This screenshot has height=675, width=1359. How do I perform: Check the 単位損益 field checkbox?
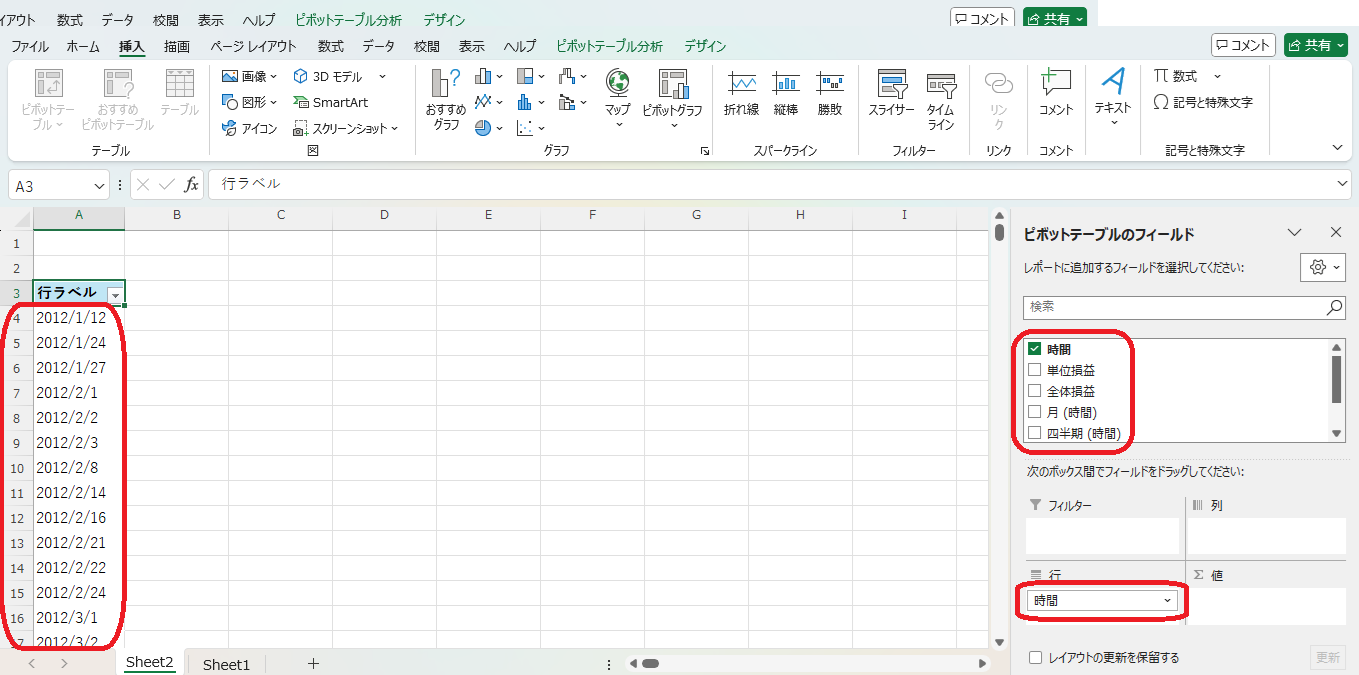[x=1035, y=370]
